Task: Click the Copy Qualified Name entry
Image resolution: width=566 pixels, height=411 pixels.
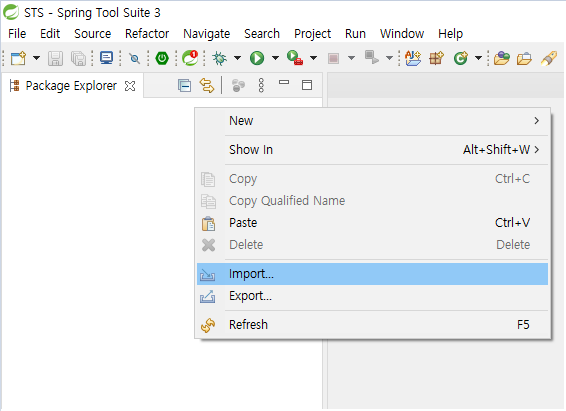Action: [373, 201]
